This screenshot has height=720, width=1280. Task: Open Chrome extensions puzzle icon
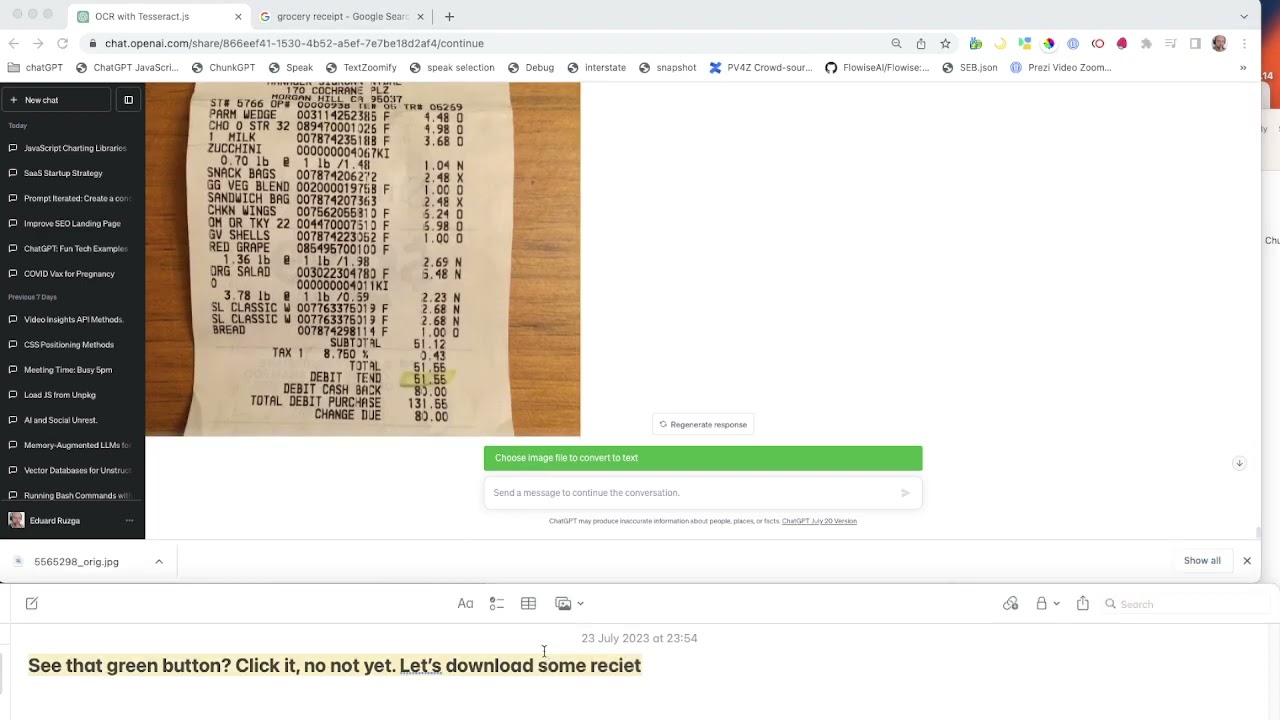click(x=1146, y=43)
